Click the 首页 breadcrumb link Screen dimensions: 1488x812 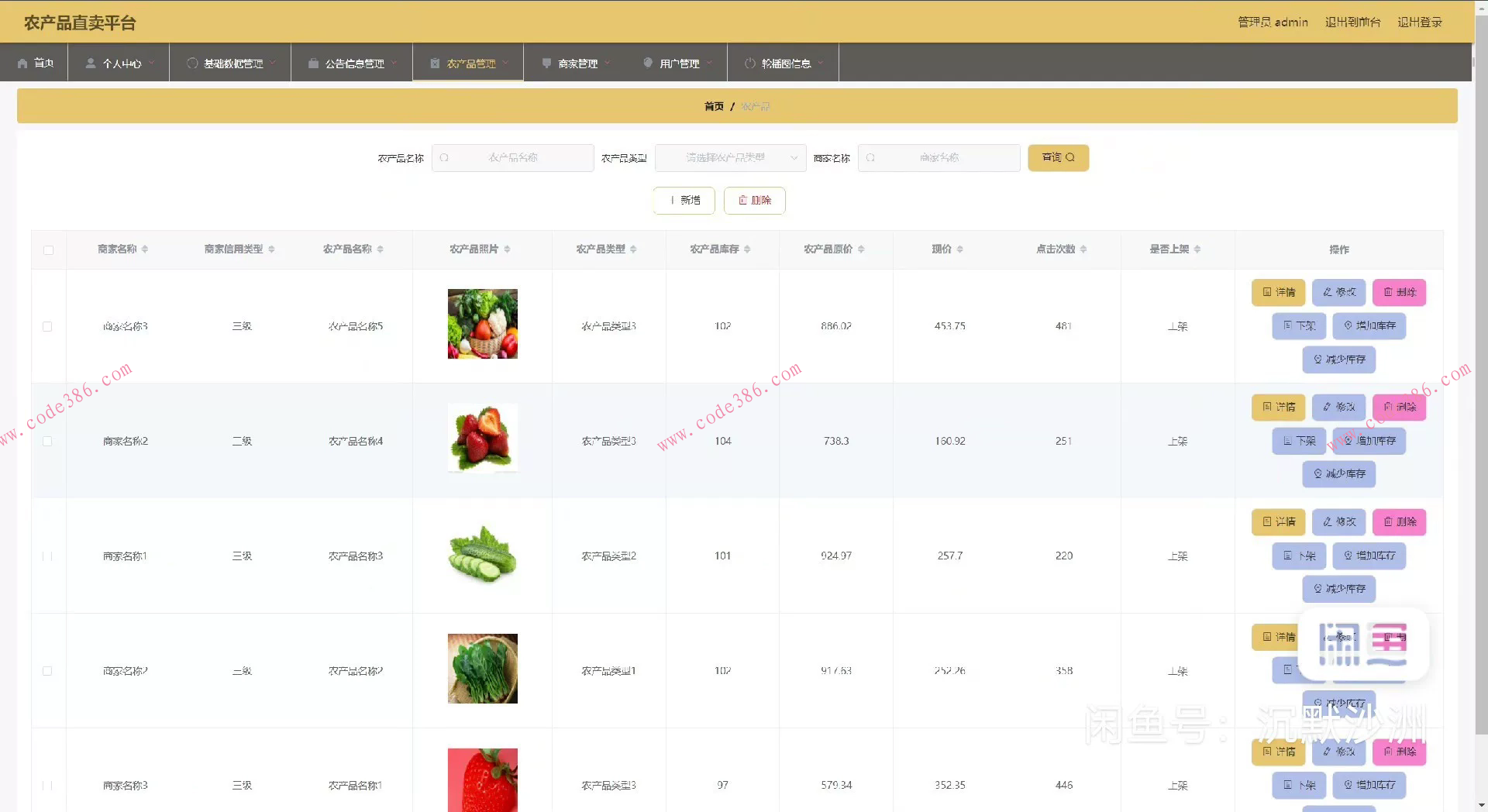point(714,105)
